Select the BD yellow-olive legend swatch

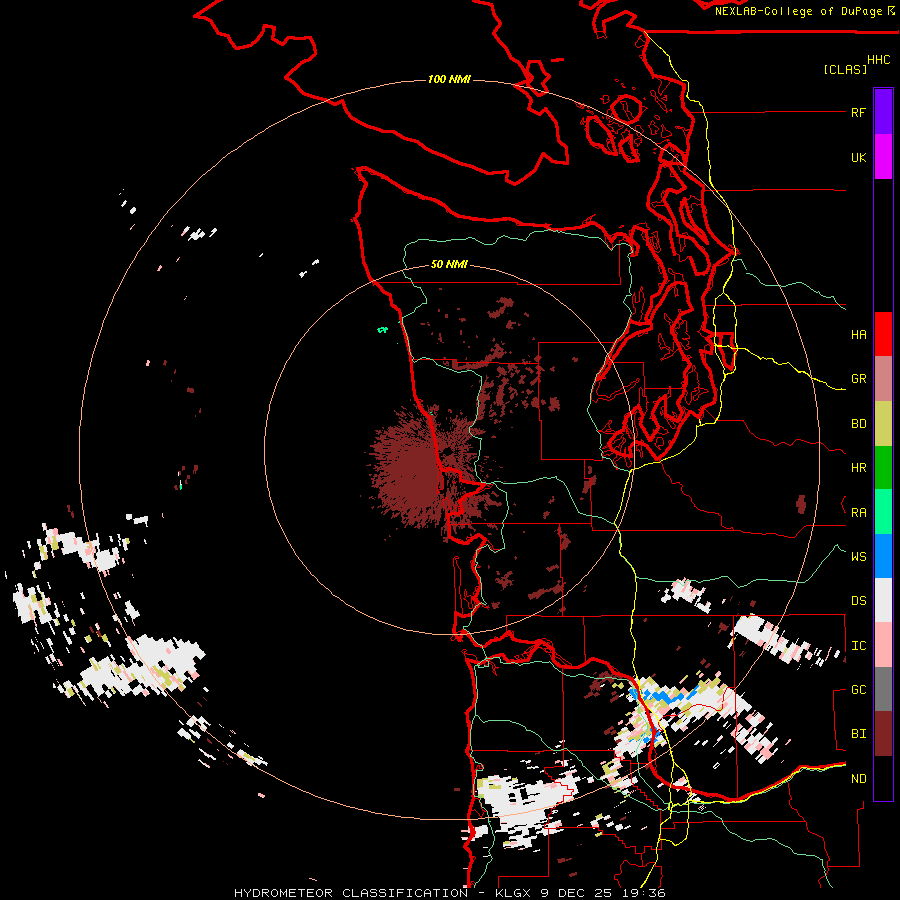883,424
